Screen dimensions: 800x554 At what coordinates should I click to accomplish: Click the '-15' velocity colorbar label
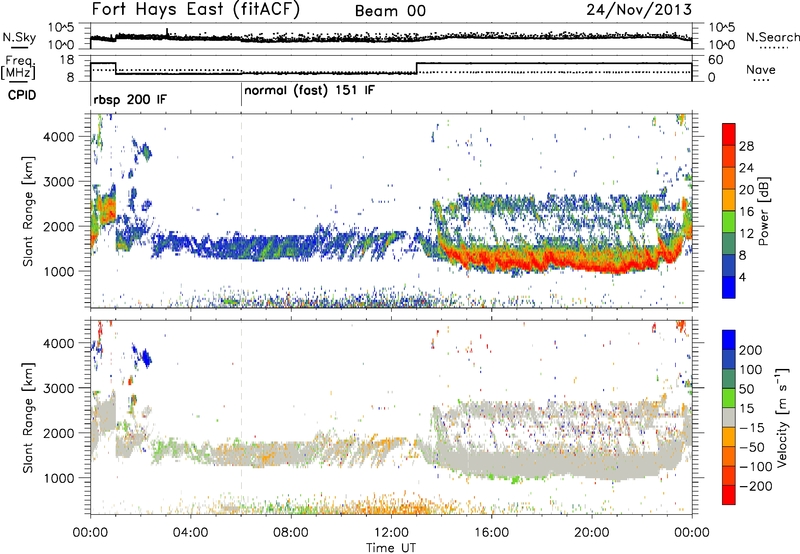(752, 427)
